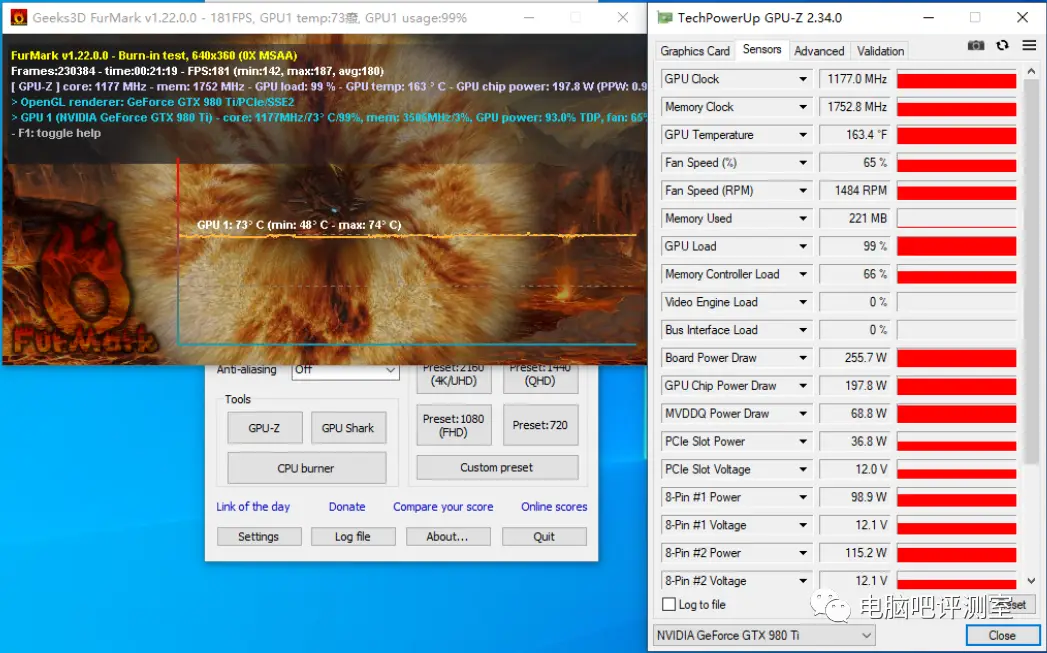Image resolution: width=1047 pixels, height=653 pixels.
Task: Open FurMark Settings
Action: 258,537
